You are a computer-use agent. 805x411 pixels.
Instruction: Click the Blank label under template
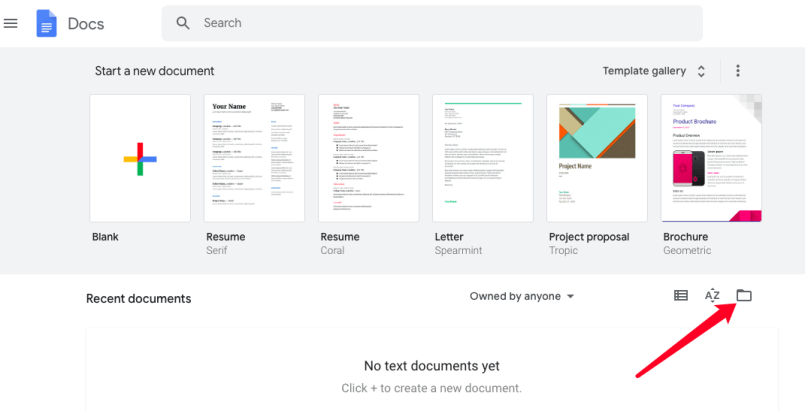pyautogui.click(x=105, y=237)
